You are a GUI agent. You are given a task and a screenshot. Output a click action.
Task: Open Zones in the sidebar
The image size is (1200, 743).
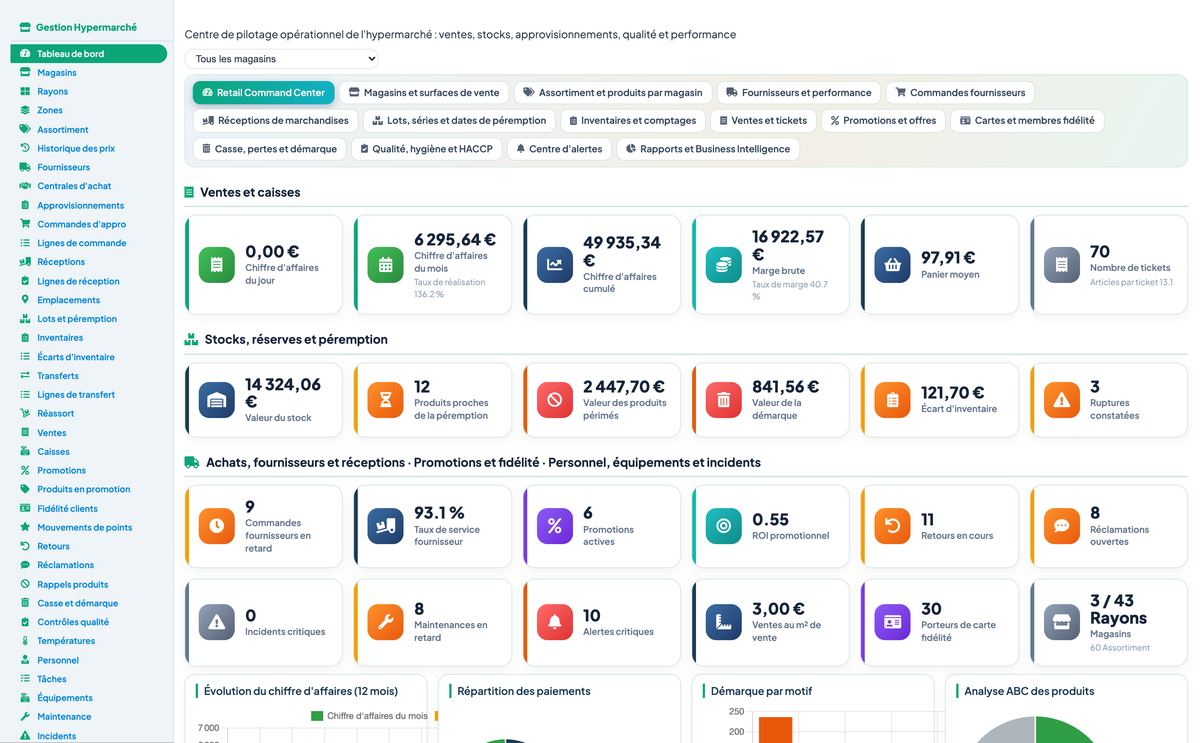89,111
